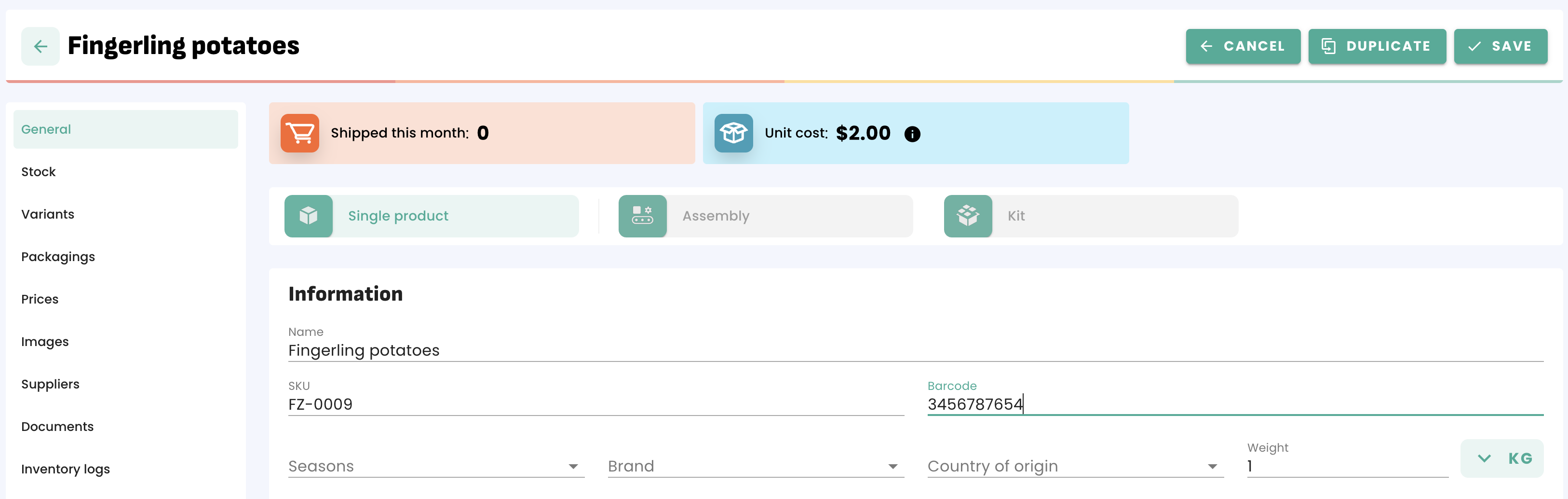This screenshot has height=499, width=1568.
Task: Expand the Brand dropdown
Action: tap(756, 466)
